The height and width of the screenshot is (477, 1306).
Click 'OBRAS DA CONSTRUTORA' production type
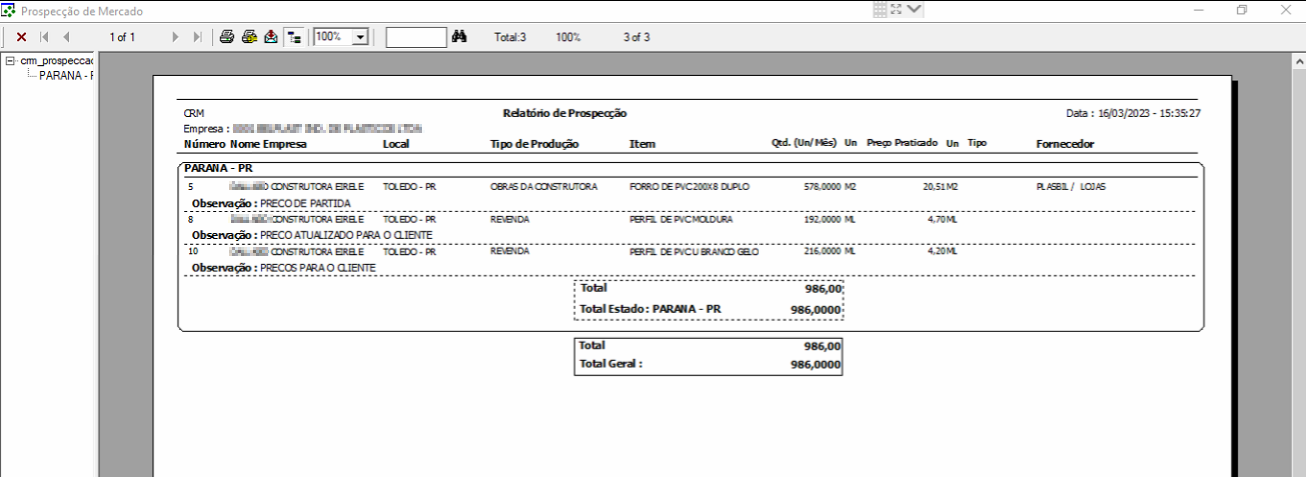click(x=544, y=187)
